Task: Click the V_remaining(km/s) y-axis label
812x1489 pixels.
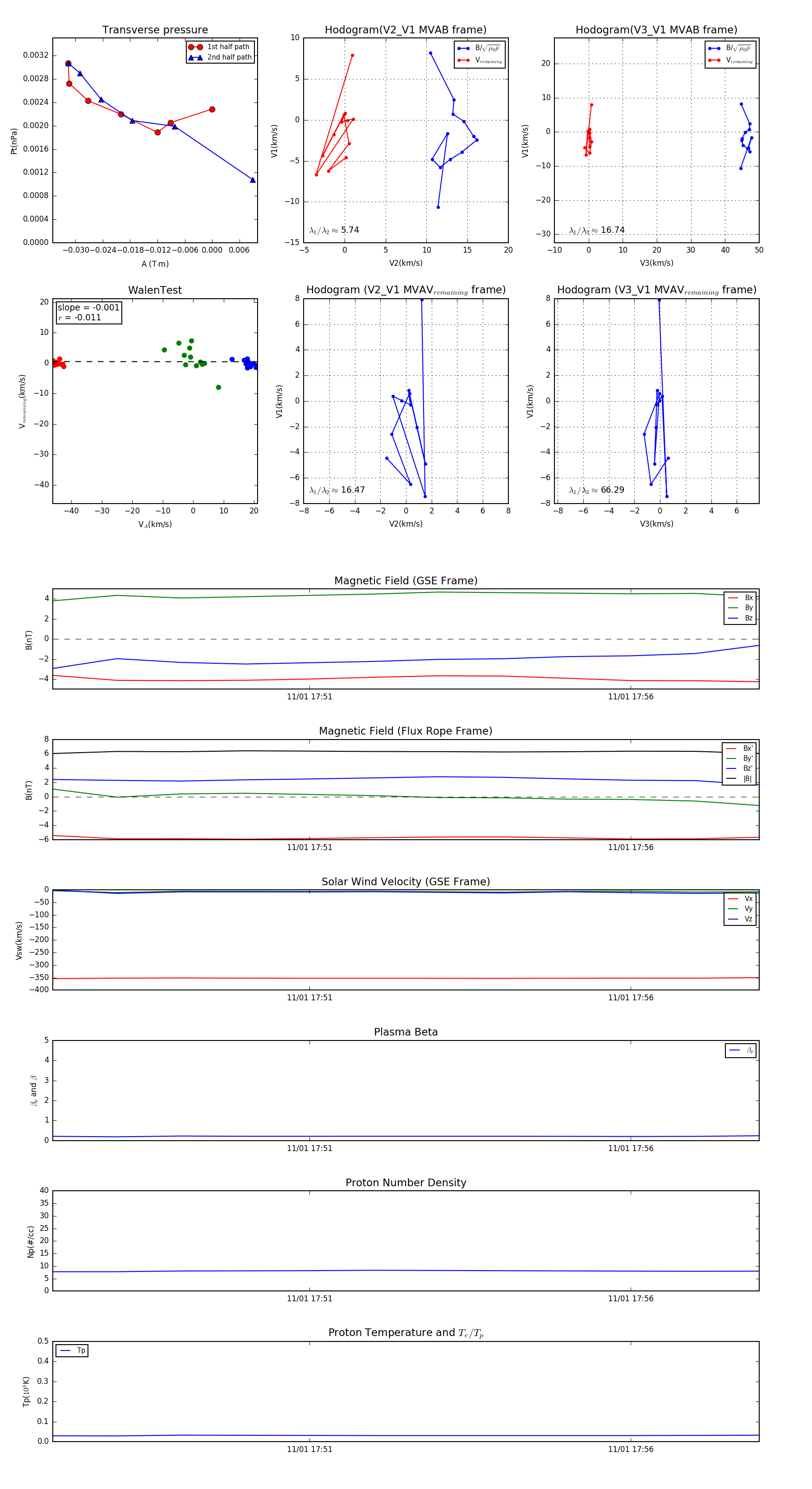Action: pos(23,401)
